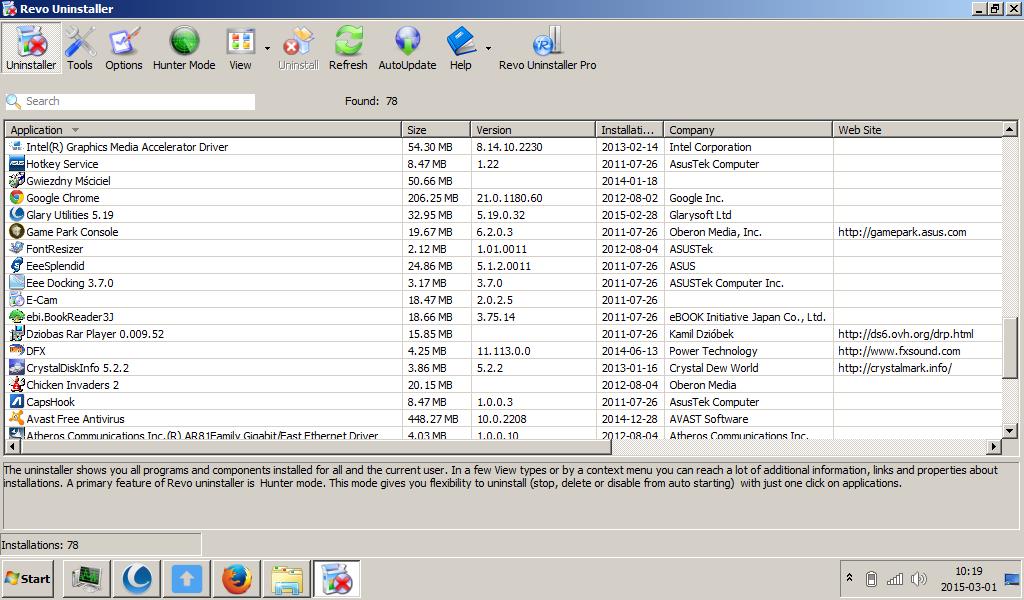The height and width of the screenshot is (600, 1024).
Task: Select the CapsHook icon
Action: click(x=17, y=402)
